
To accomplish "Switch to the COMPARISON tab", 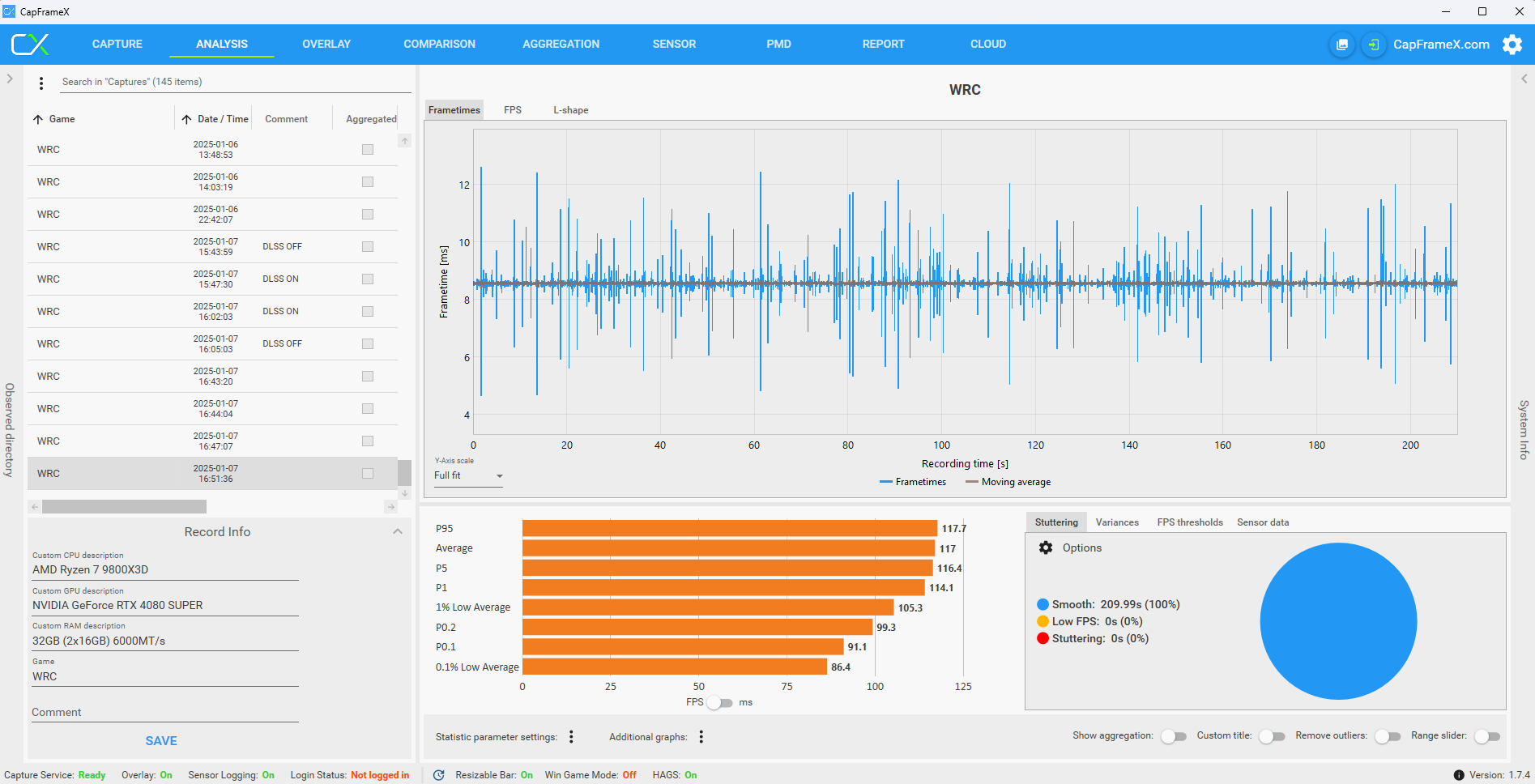I will click(x=439, y=45).
